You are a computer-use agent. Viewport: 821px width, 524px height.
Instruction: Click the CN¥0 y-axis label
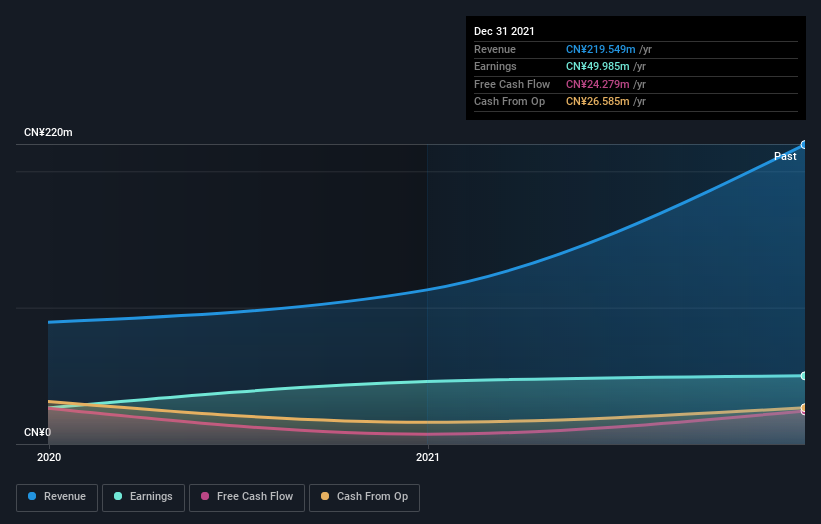coord(37,432)
